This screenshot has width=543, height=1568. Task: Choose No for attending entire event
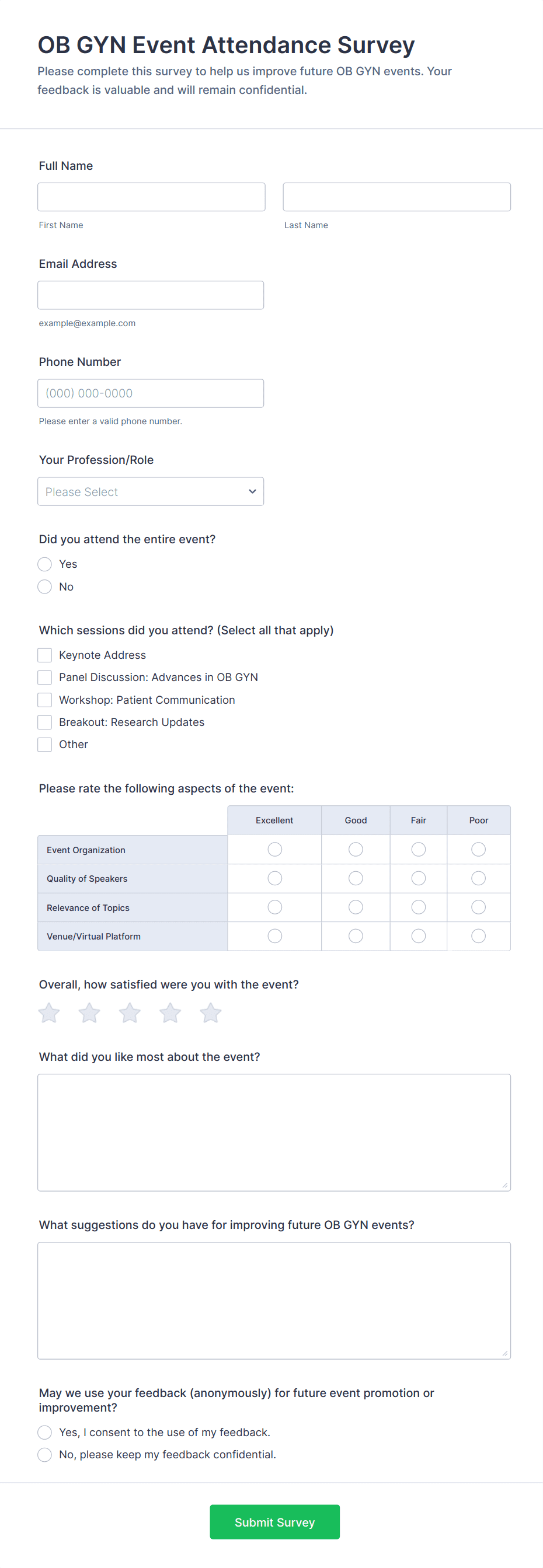tap(44, 587)
